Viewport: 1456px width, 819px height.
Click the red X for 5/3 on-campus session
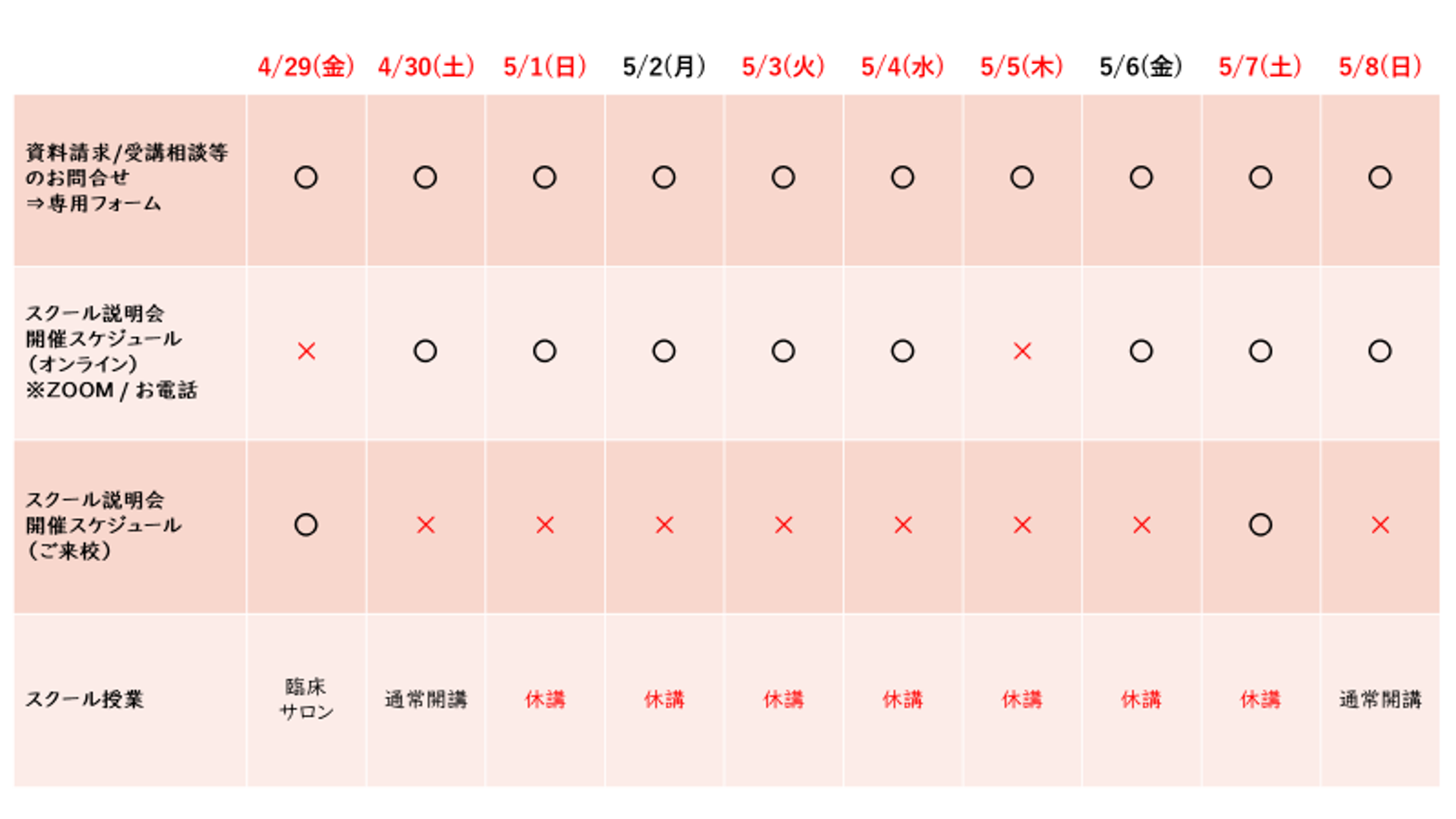pos(783,525)
